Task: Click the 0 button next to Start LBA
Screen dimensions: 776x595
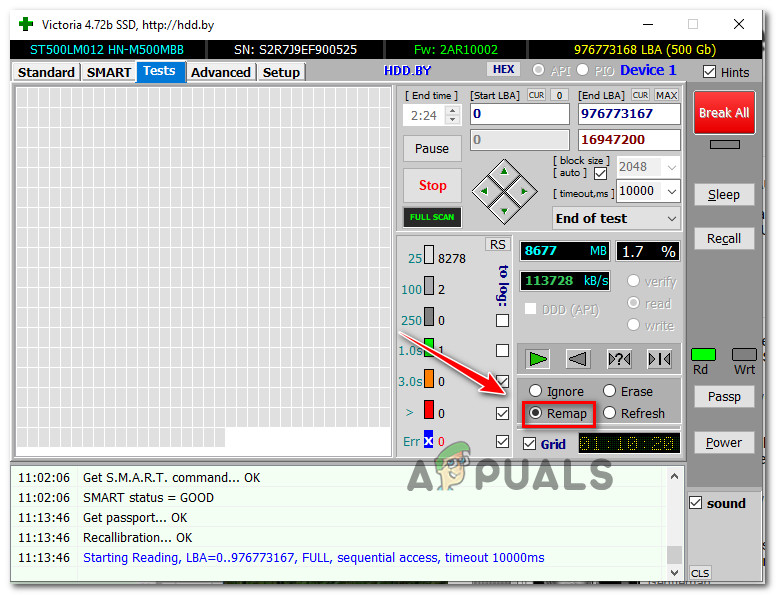Action: (x=559, y=95)
